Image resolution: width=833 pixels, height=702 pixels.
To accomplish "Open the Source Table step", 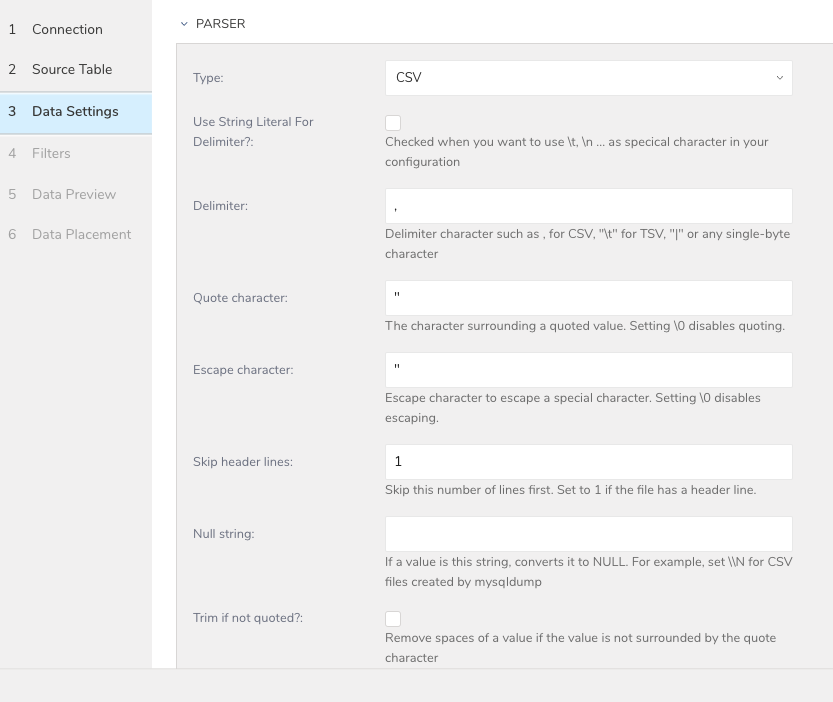I will [x=71, y=69].
